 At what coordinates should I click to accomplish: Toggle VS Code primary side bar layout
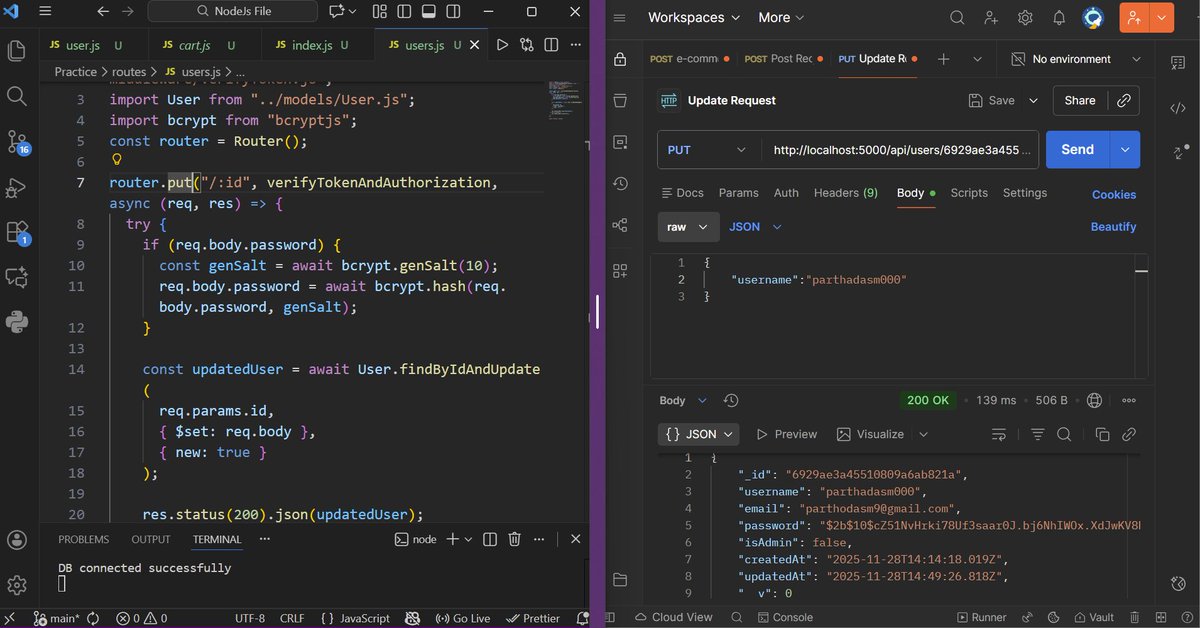[403, 13]
